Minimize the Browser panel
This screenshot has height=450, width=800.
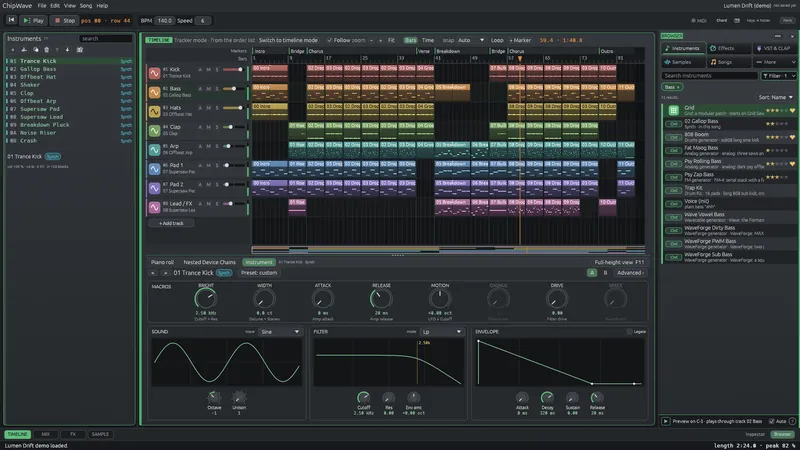778,36
